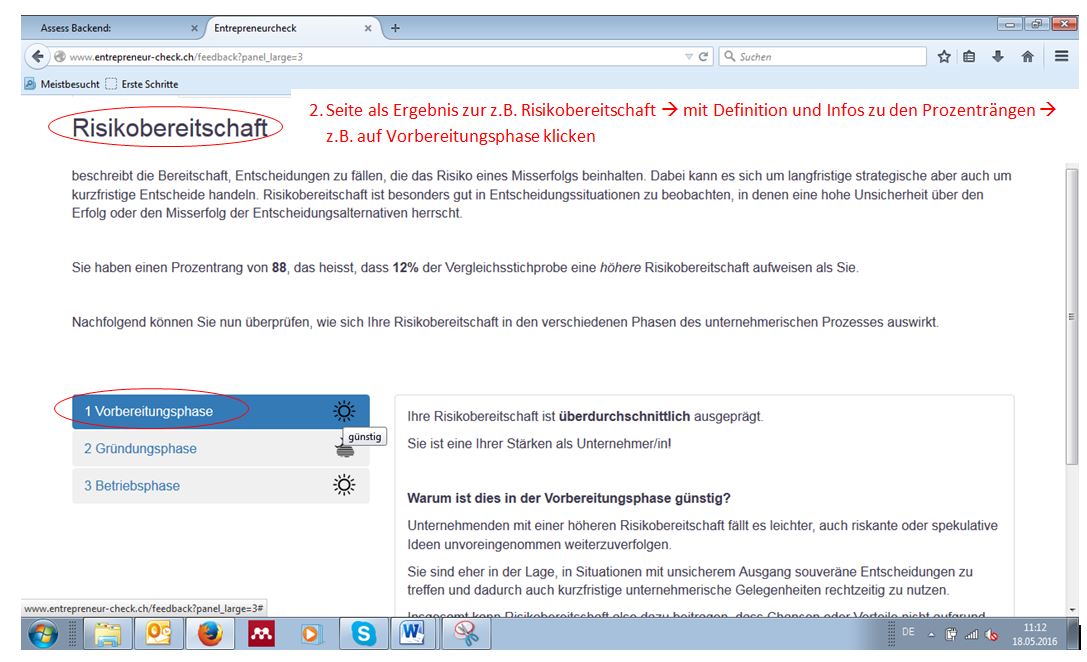Click sun icon in Vorbereitungsphase row
Viewport: 1087px width, 662px height.
pyautogui.click(x=344, y=411)
